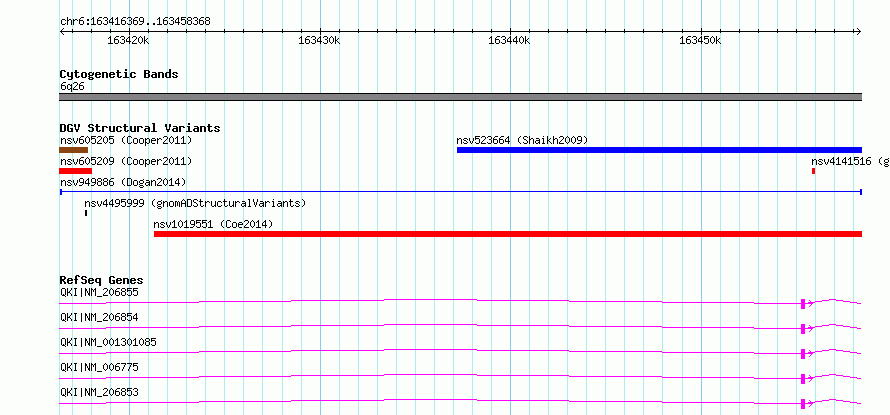Open nsv4141516 variant label

tap(850, 162)
